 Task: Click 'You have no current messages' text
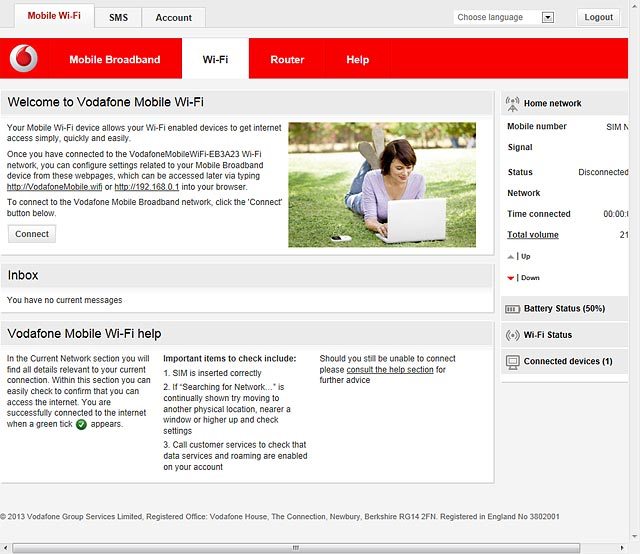(64, 300)
